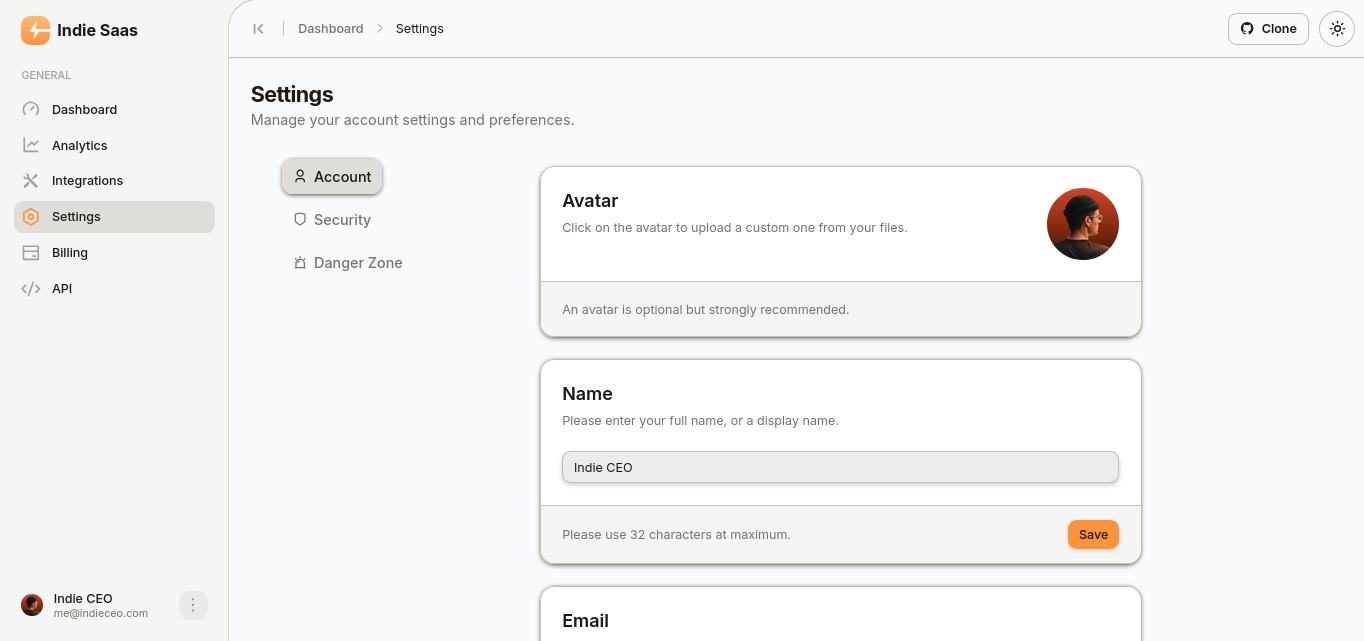
Task: Save the name with the Save button
Action: 1093,535
